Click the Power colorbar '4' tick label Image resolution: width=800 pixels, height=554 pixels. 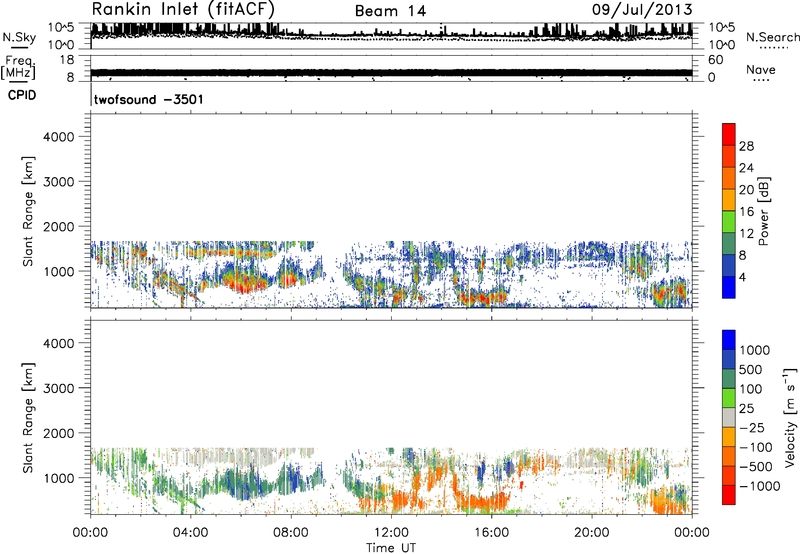(742, 277)
